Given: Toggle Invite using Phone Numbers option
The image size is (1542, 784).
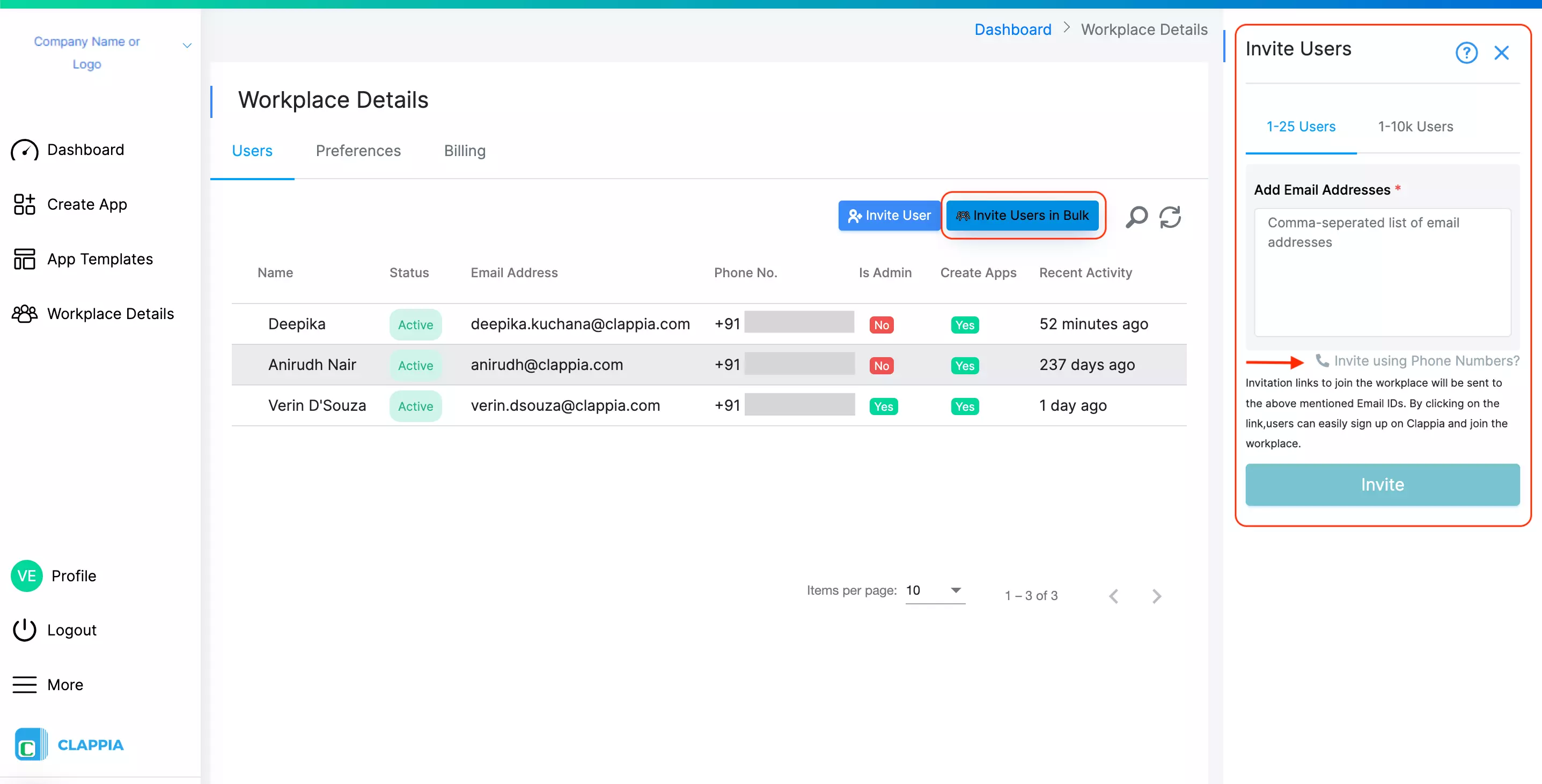Looking at the screenshot, I should [1416, 360].
